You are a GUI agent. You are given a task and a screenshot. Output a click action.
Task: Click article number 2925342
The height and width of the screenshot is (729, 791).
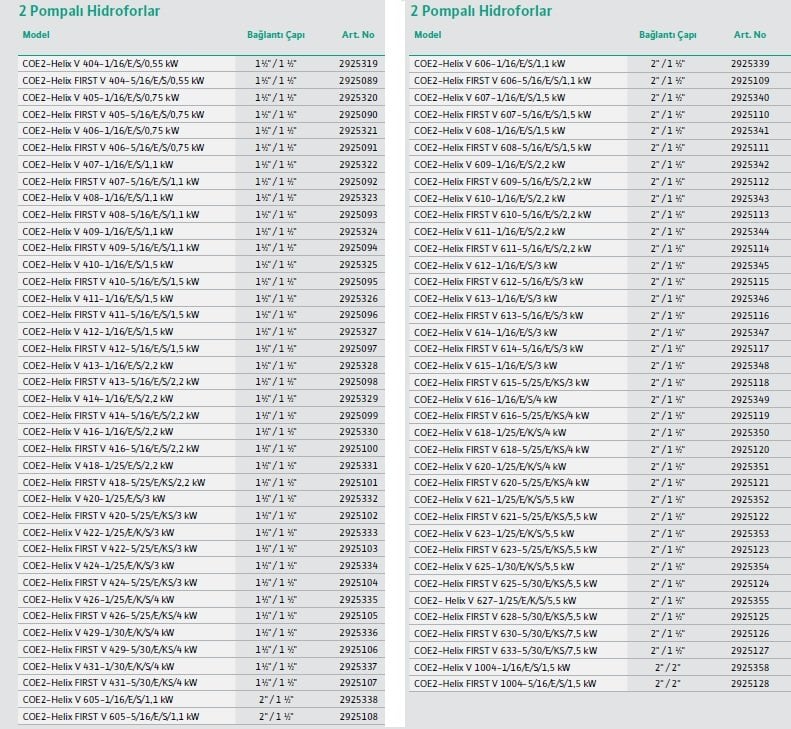750,164
